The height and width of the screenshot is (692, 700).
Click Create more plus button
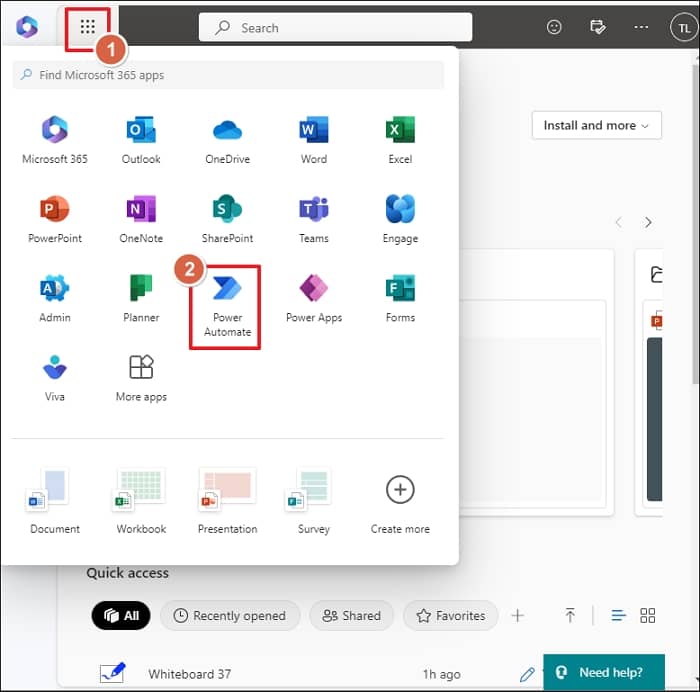[400, 490]
